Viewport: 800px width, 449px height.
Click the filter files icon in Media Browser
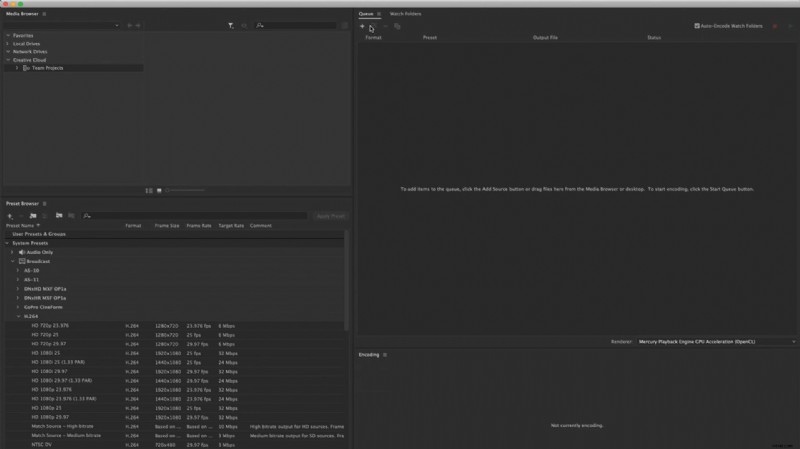pos(230,25)
